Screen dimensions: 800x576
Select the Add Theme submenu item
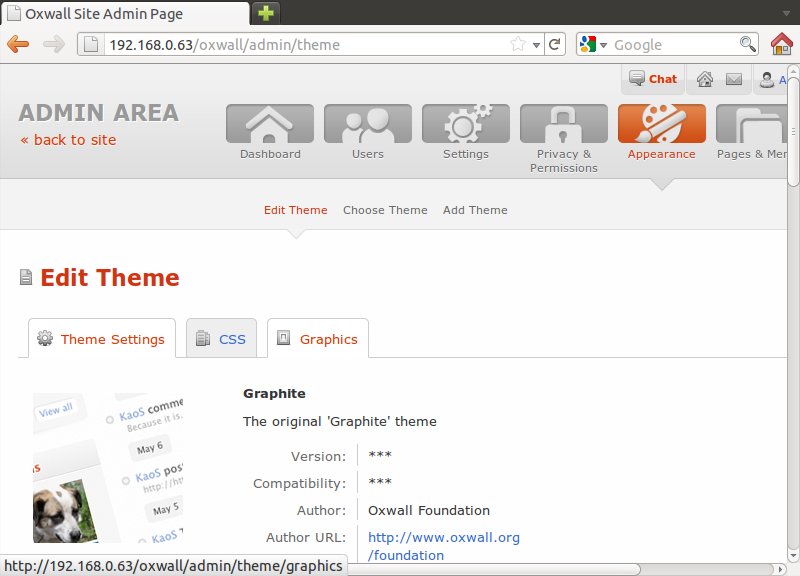pyautogui.click(x=475, y=210)
